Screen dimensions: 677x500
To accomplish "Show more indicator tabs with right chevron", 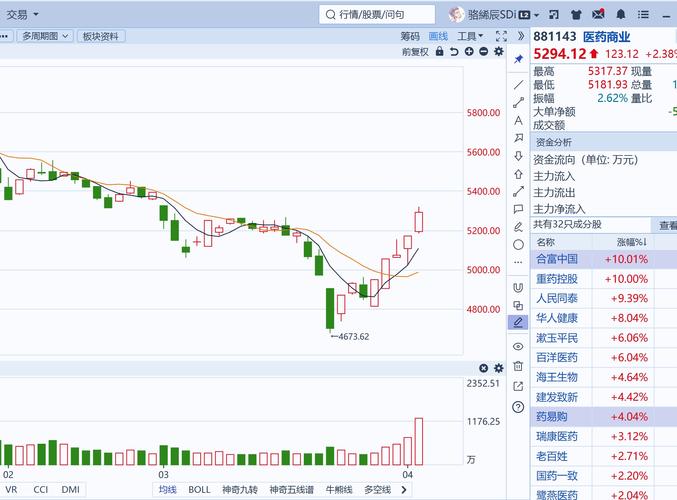I will click(404, 490).
